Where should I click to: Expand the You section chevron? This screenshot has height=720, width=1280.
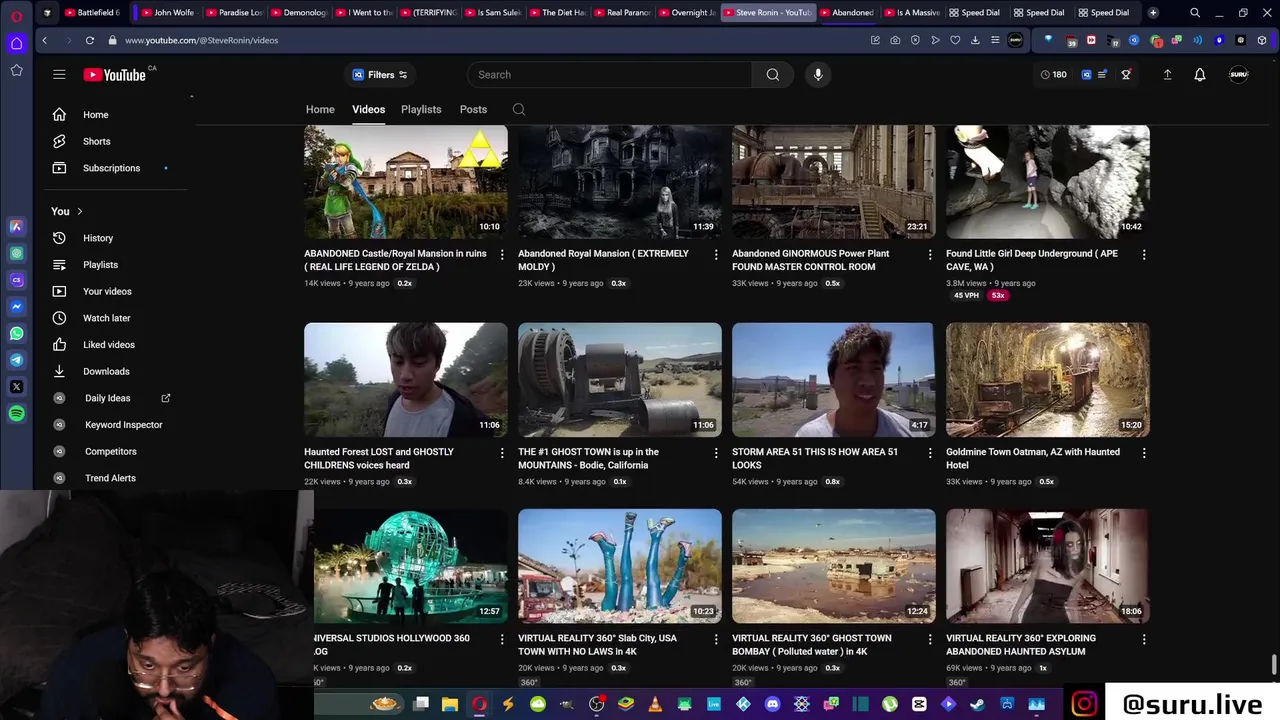point(79,211)
